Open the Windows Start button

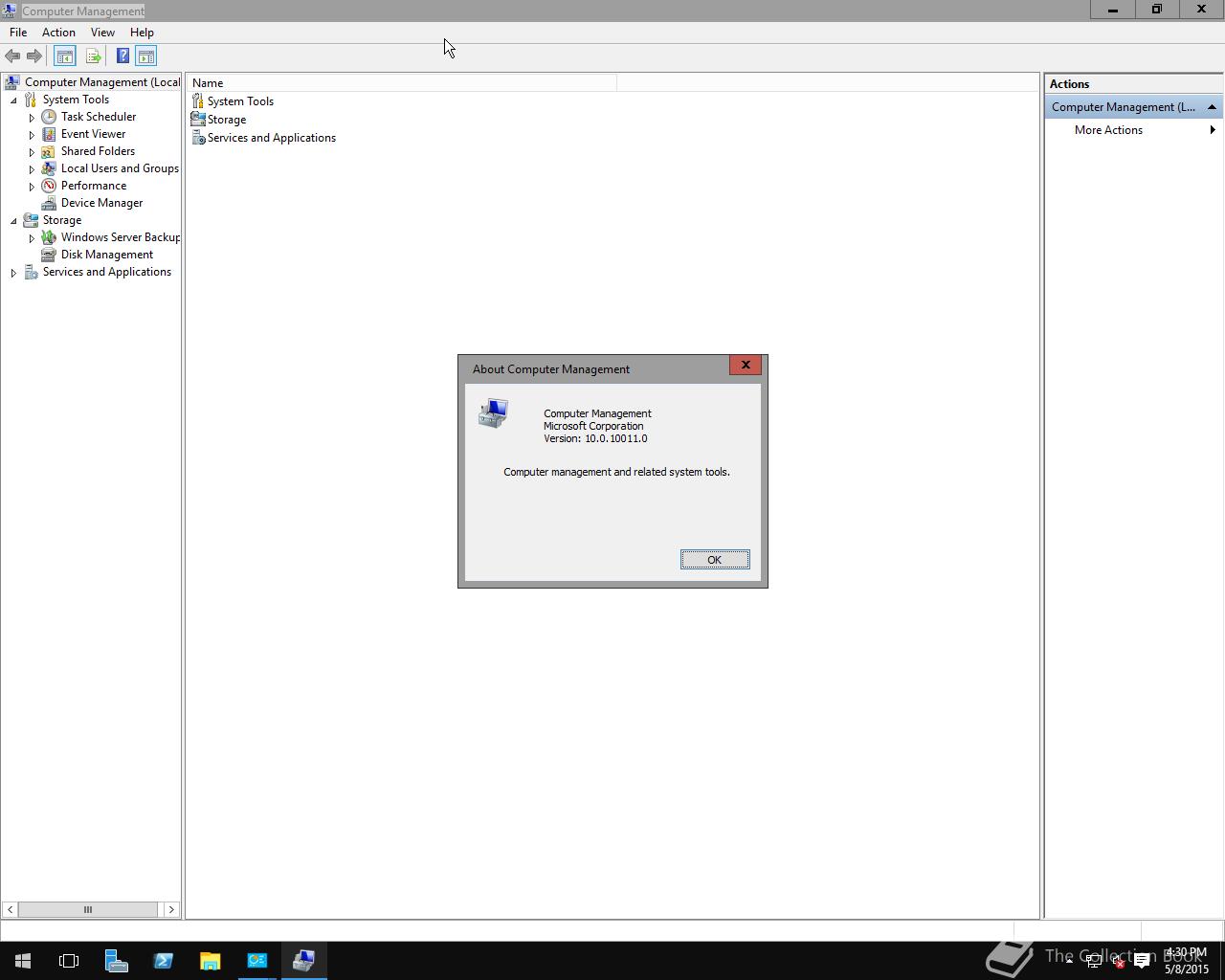[23, 961]
